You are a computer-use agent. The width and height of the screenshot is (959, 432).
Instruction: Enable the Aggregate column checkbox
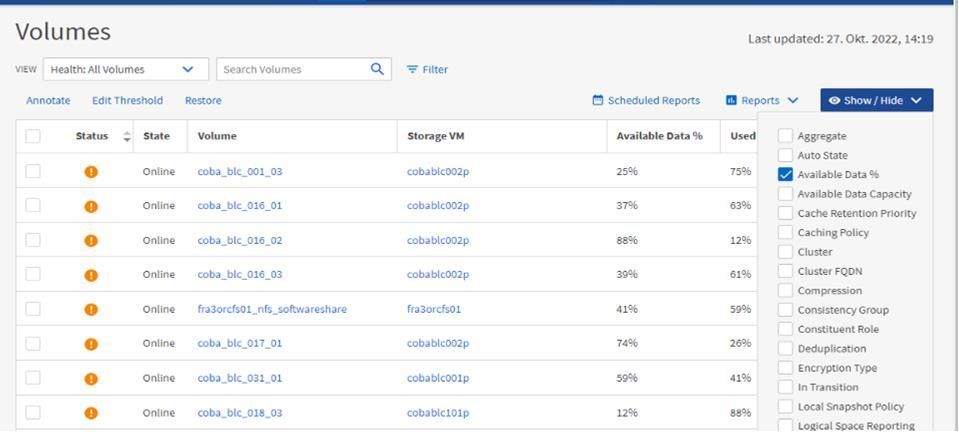pos(786,136)
